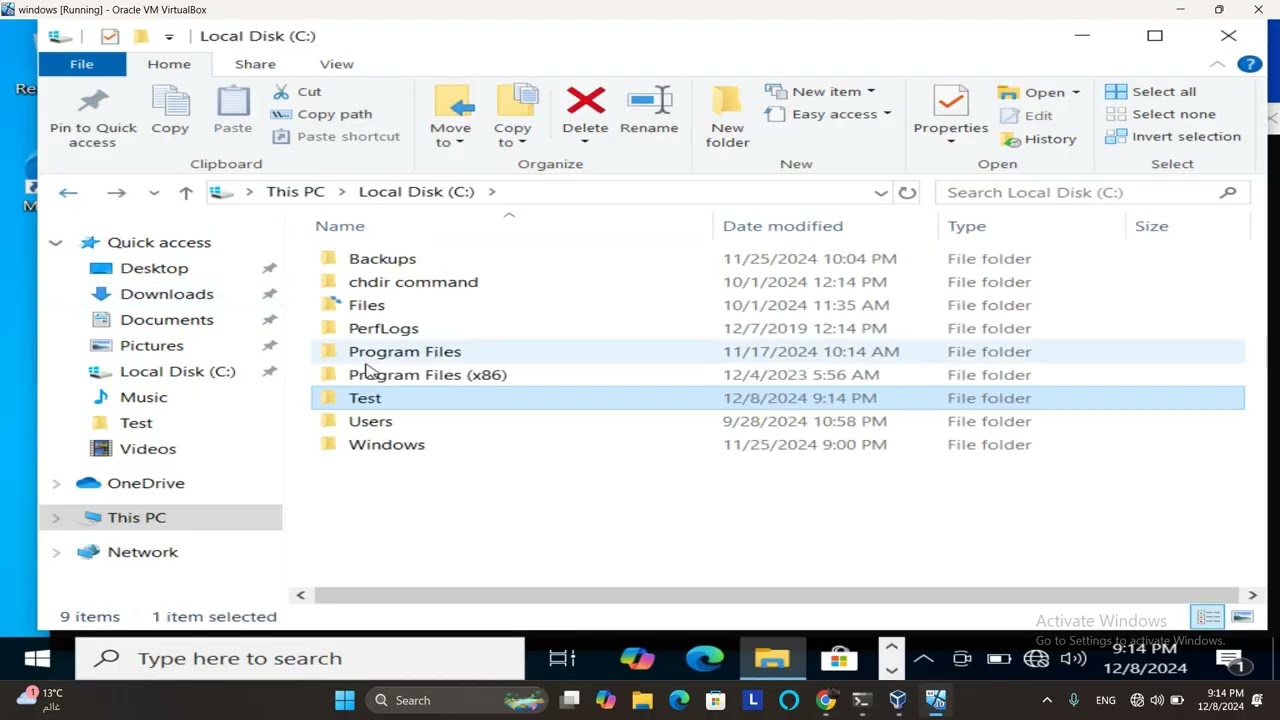The width and height of the screenshot is (1280, 720).
Task: Open the recent locations dropdown arrow
Action: (x=153, y=192)
